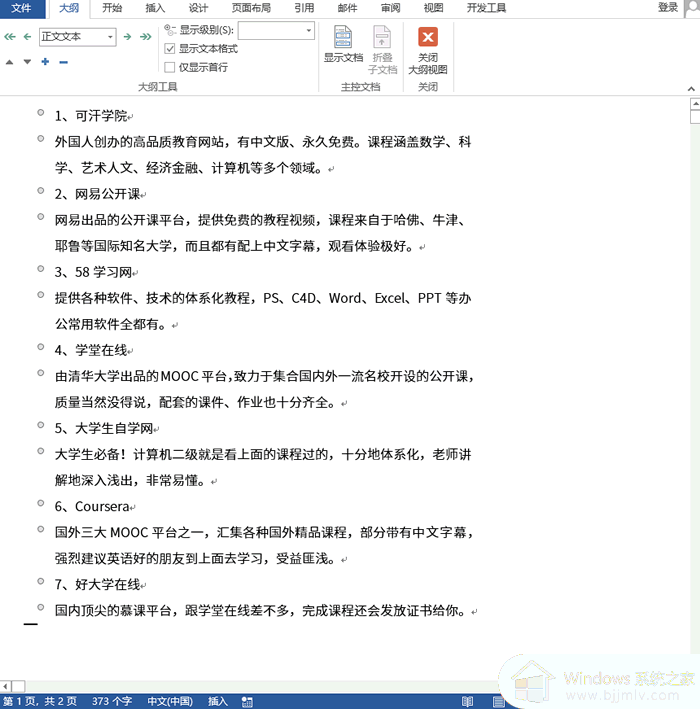Open the 审阅 tab

pos(390,8)
